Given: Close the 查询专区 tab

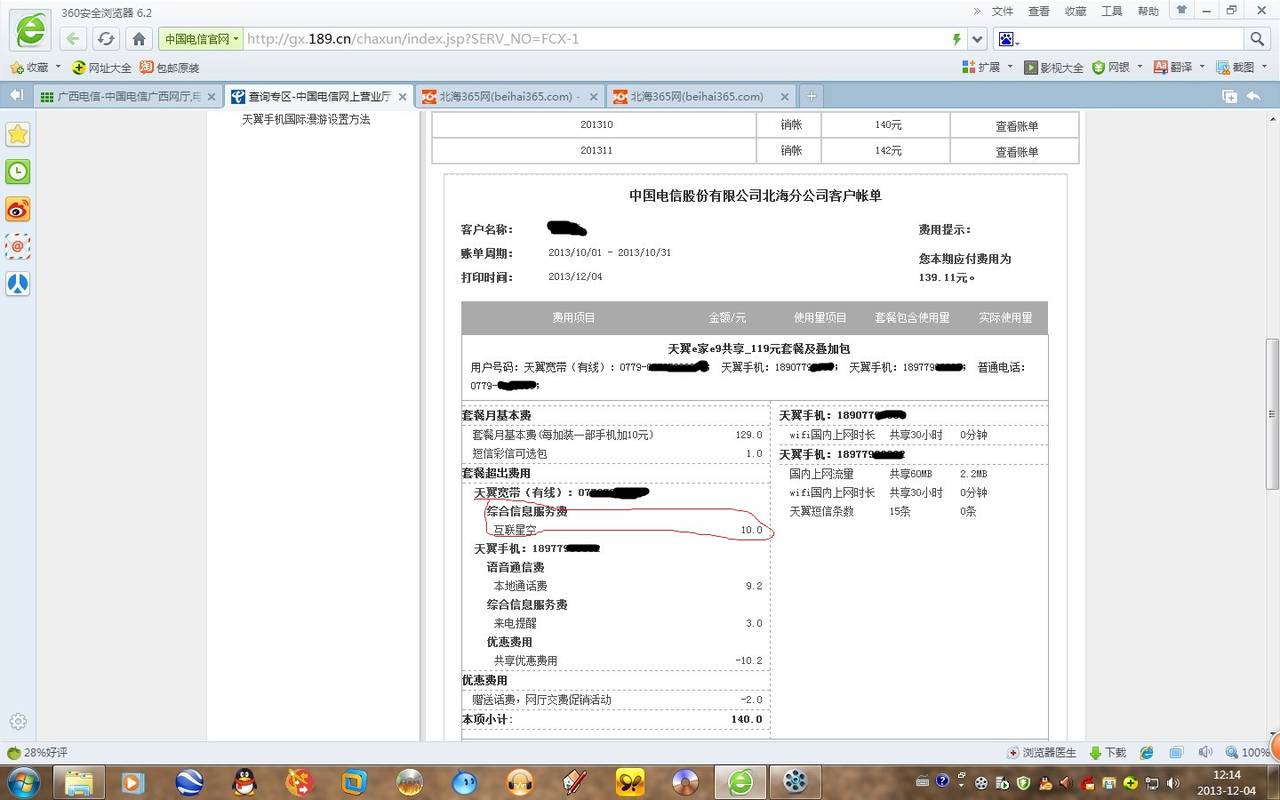Looking at the screenshot, I should tap(403, 97).
